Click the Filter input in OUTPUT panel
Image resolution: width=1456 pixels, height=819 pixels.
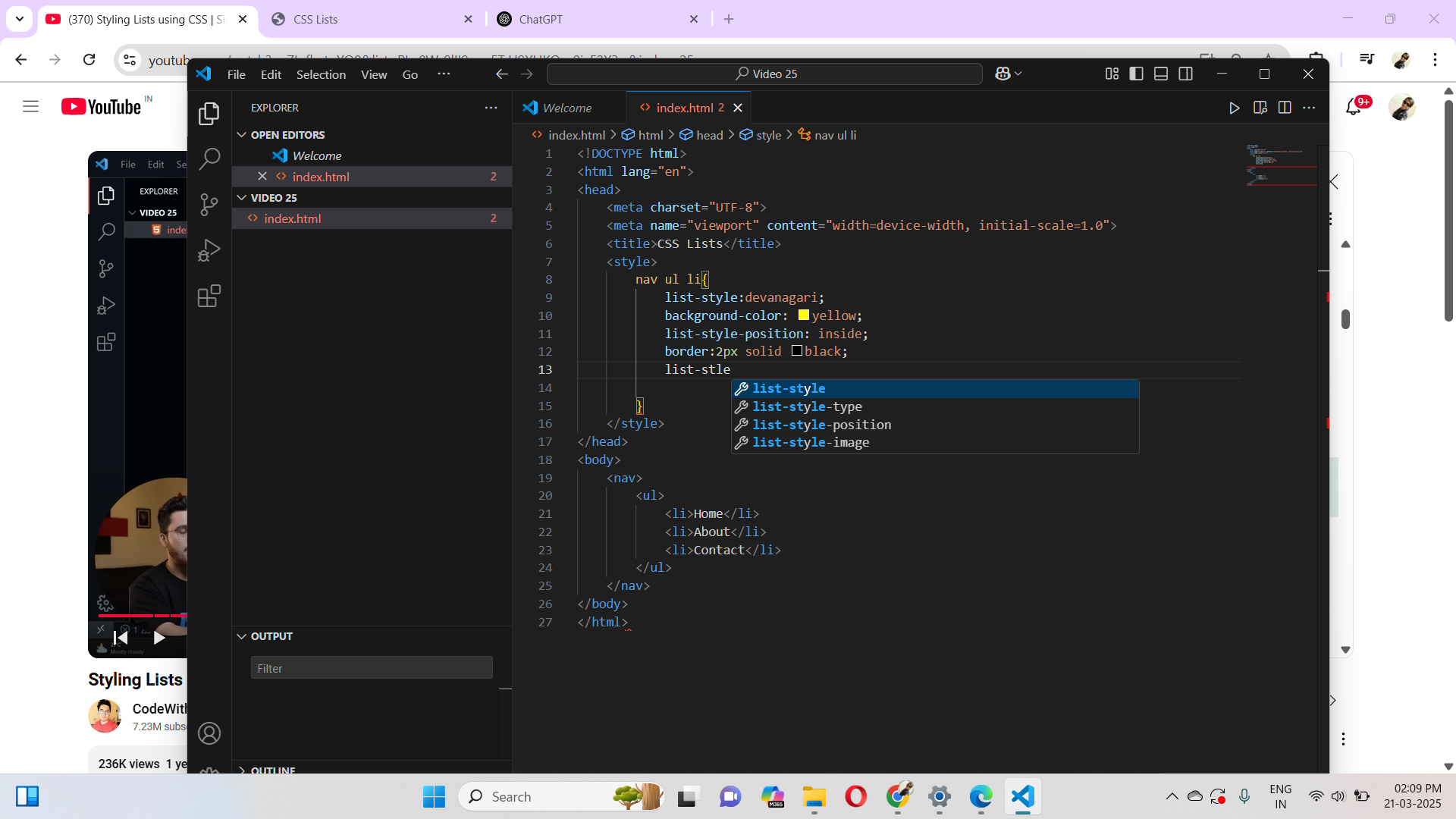372,668
